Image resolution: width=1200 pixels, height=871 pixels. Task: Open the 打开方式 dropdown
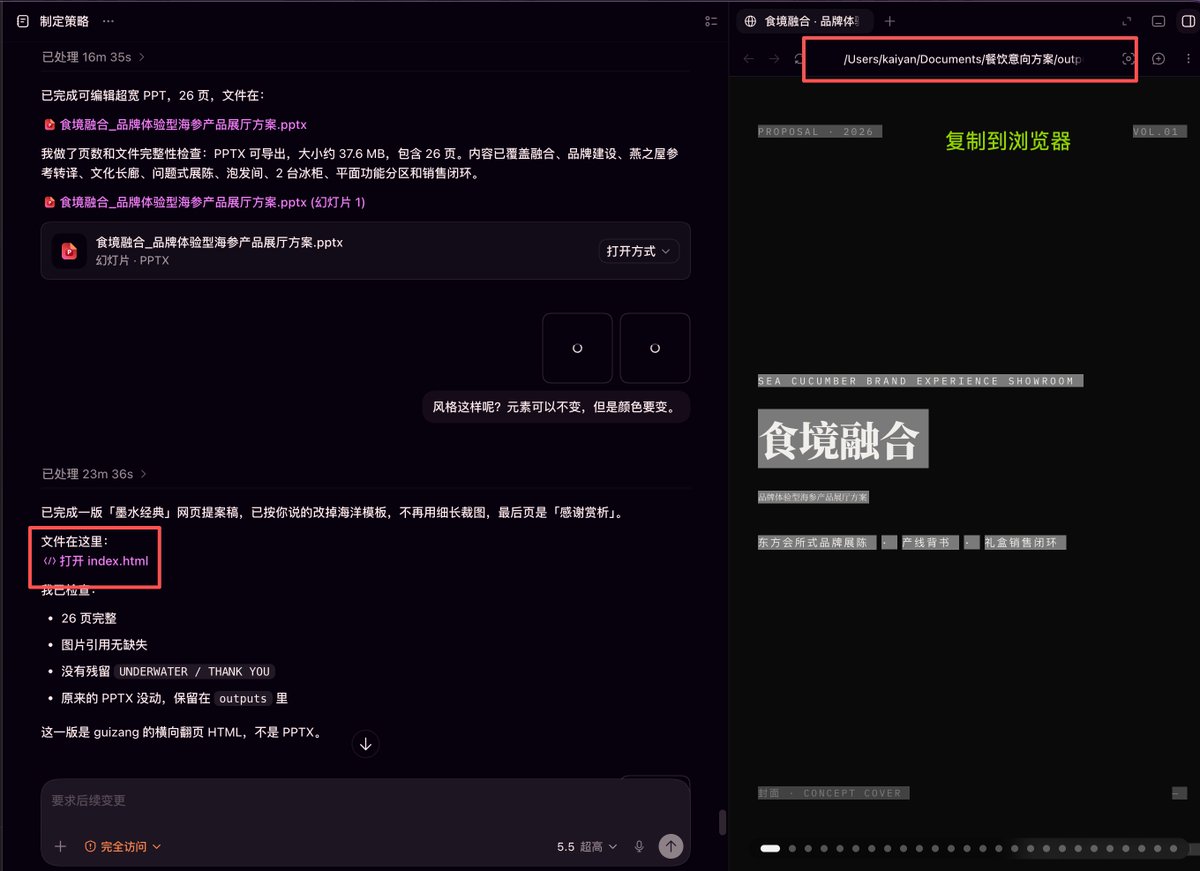tap(639, 251)
